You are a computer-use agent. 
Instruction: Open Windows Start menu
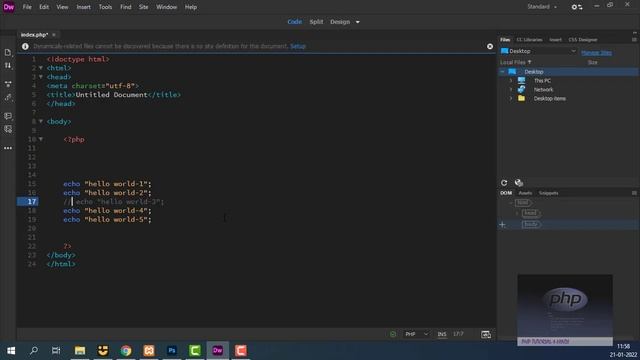[x=11, y=351]
